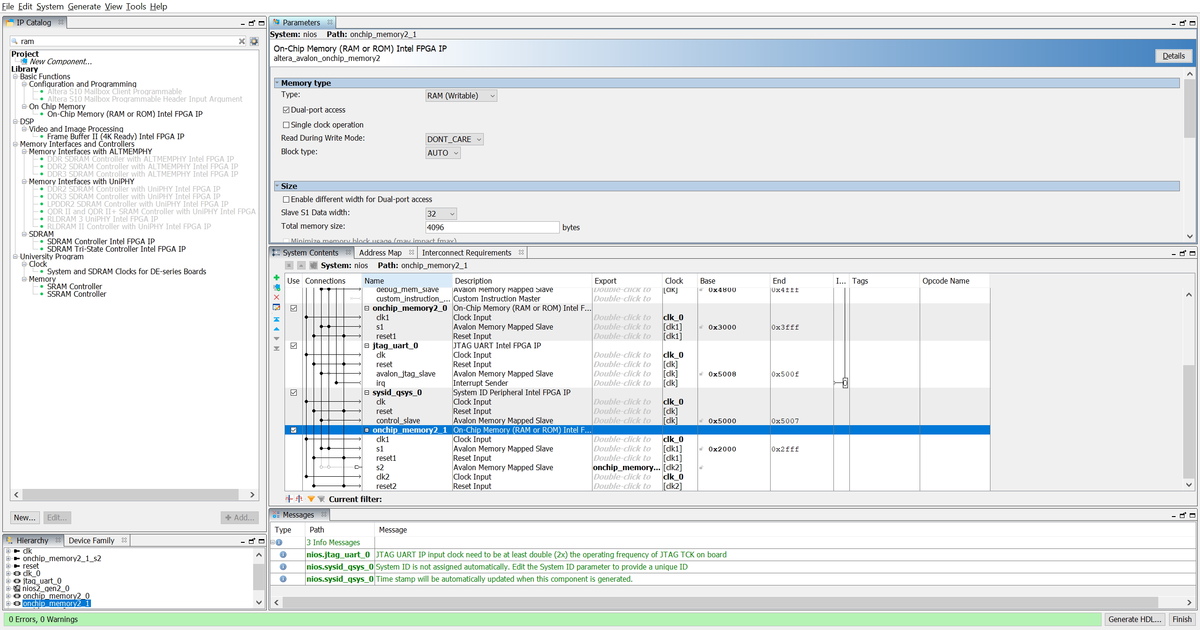Toggle Use checkbox for onchip_memory2_1

pos(293,430)
